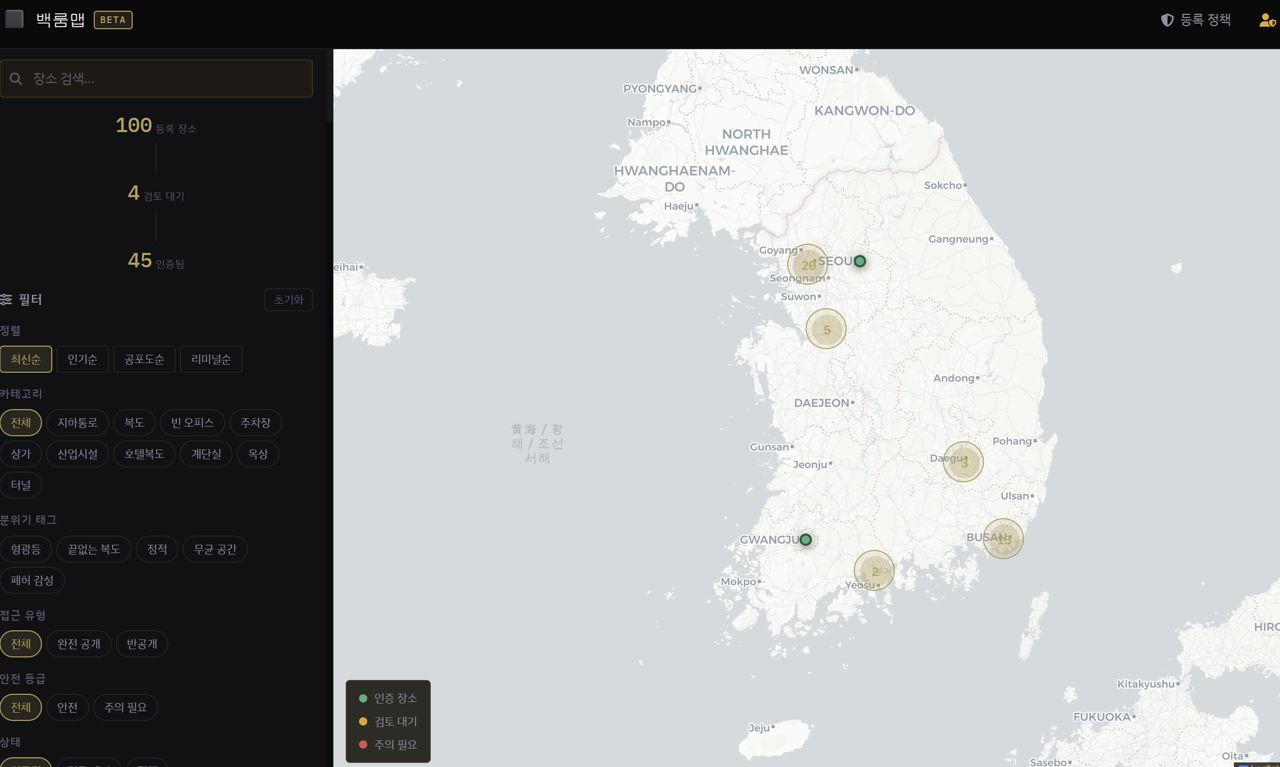Sort by 공포도순
The height and width of the screenshot is (767, 1280).
tap(144, 359)
